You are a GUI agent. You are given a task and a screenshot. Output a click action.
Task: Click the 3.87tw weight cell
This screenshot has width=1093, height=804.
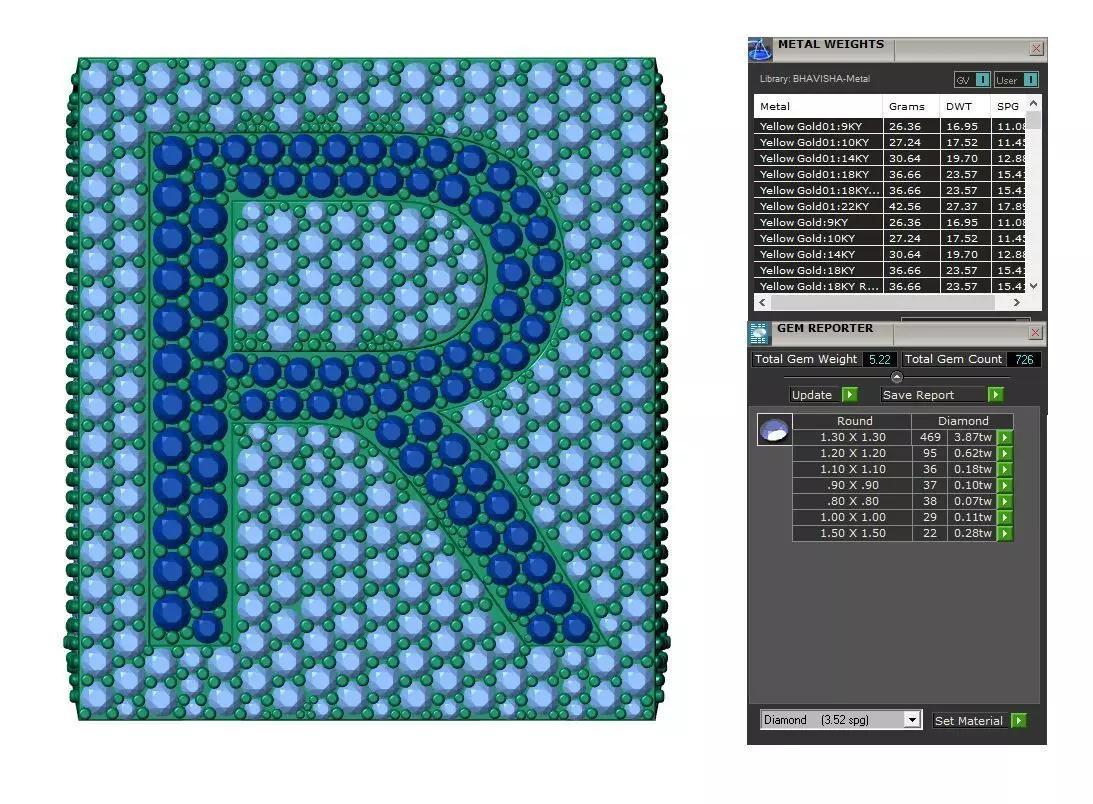[972, 437]
